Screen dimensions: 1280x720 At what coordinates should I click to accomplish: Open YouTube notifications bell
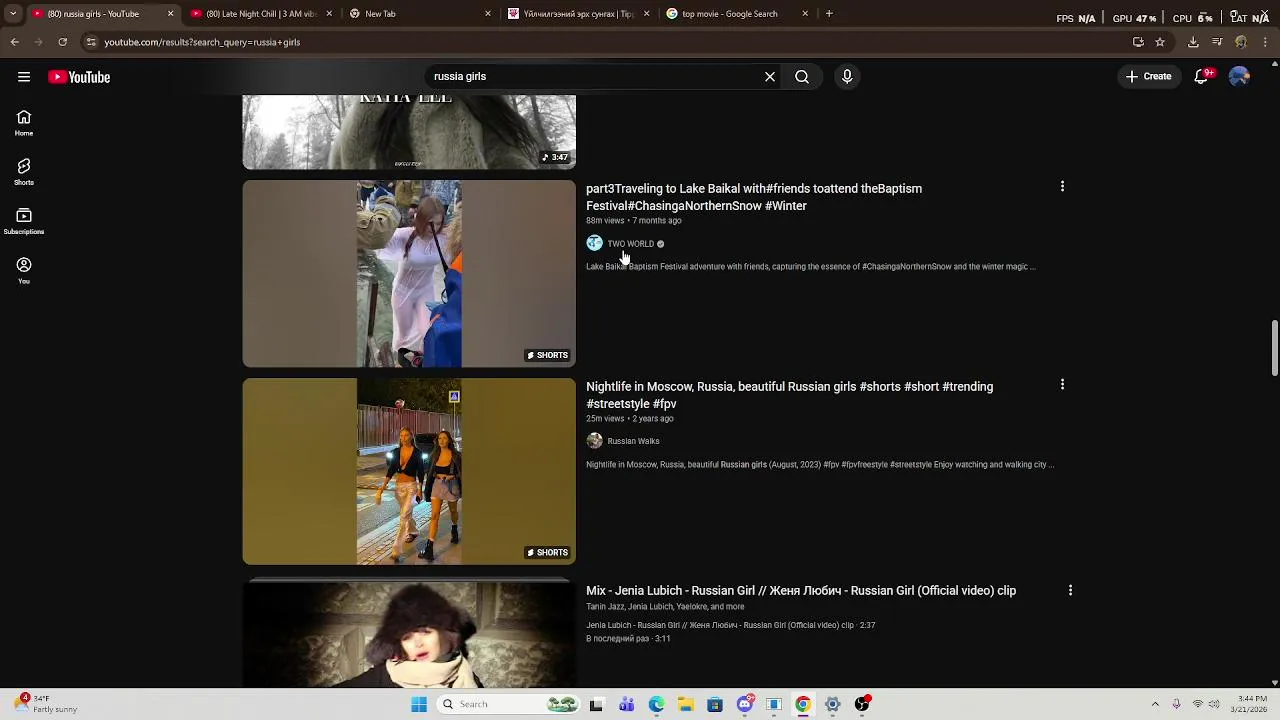1202,77
